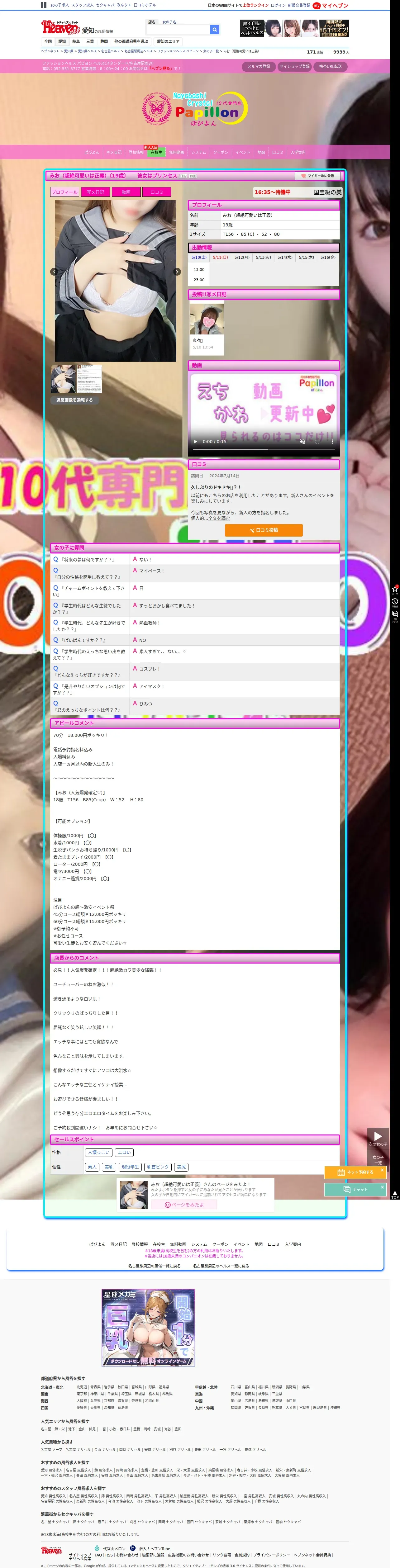Select the 5/11(日) schedule date
400x1568 pixels.
(220, 257)
